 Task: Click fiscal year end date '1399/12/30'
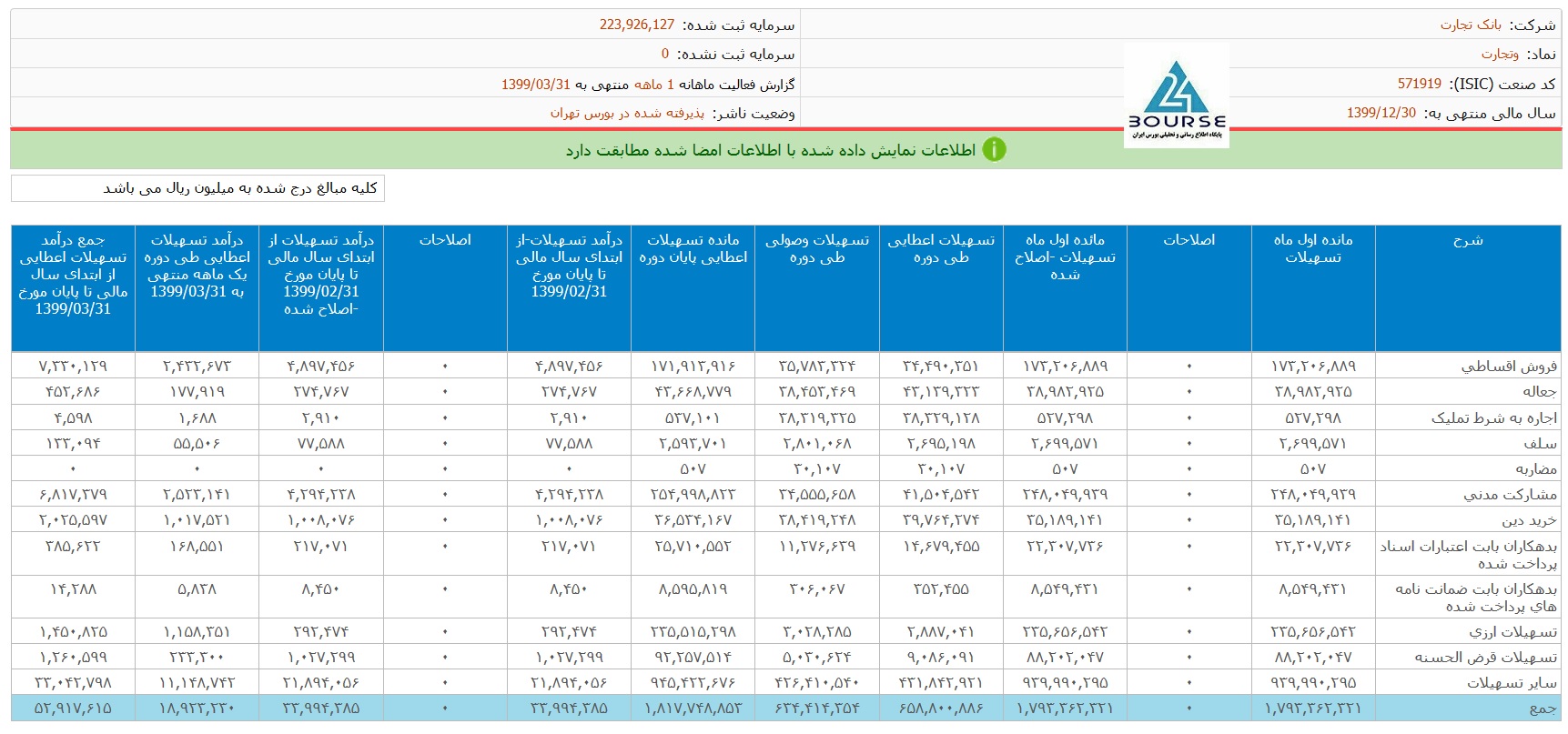pyautogui.click(x=1381, y=113)
